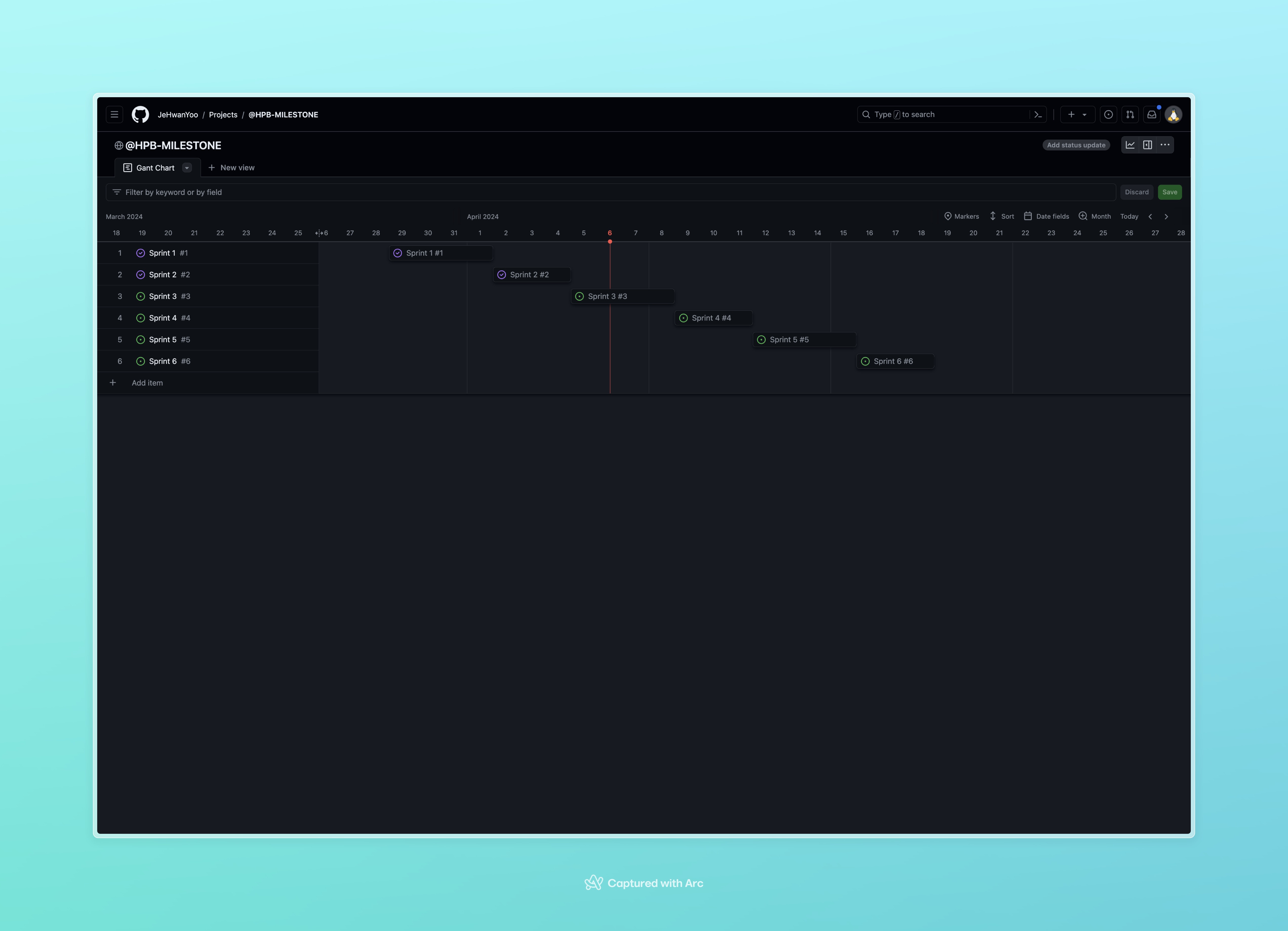The image size is (1288, 931).
Task: Click the Sprint 3 #3 timeline bar
Action: click(x=622, y=296)
